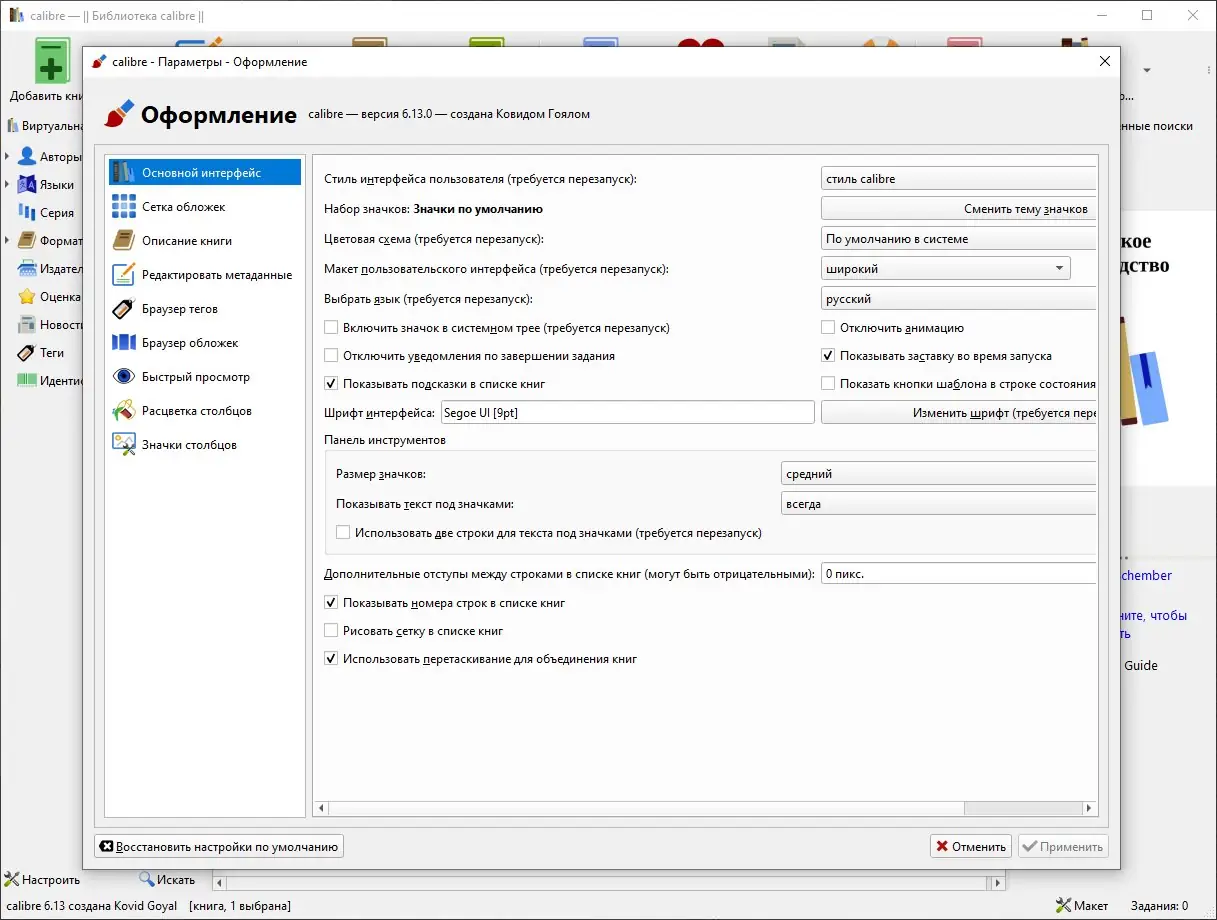The image size is (1217, 920).
Task: Switch to Значки столбцов settings page
Action: pos(205,444)
